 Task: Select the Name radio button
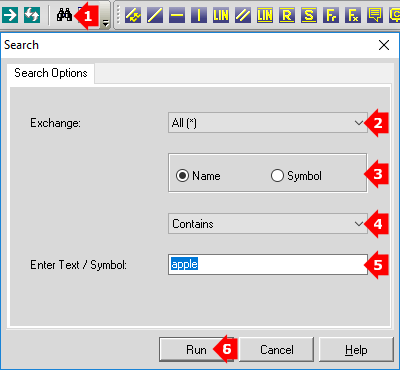pos(198,176)
